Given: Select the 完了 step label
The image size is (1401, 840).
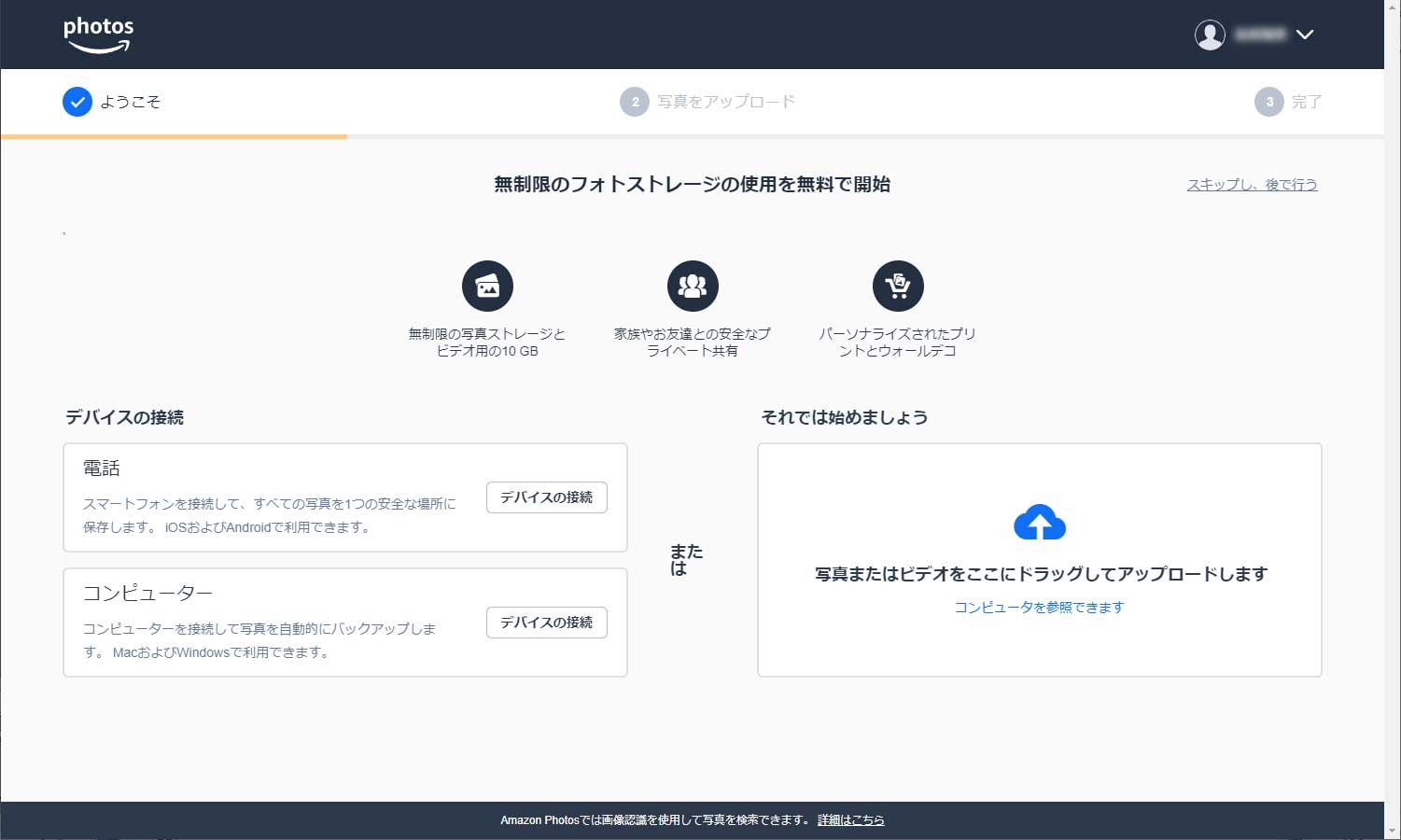Looking at the screenshot, I should click(1307, 102).
